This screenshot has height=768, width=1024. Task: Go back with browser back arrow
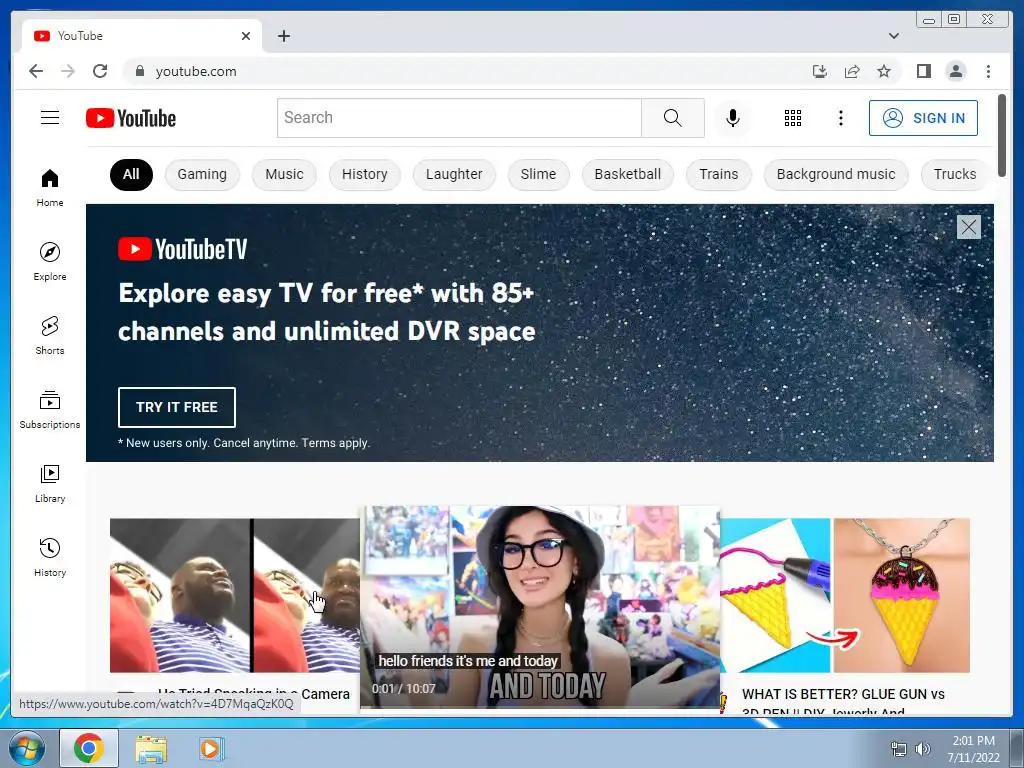(36, 71)
